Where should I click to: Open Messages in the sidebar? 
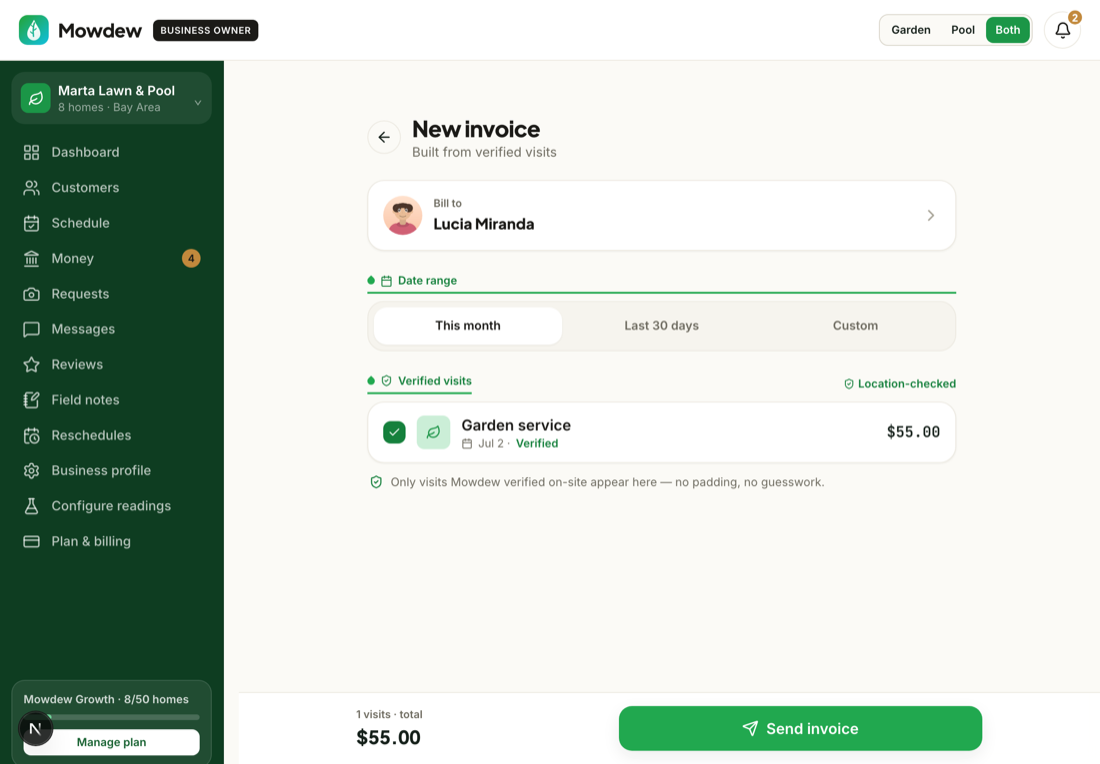(112, 329)
